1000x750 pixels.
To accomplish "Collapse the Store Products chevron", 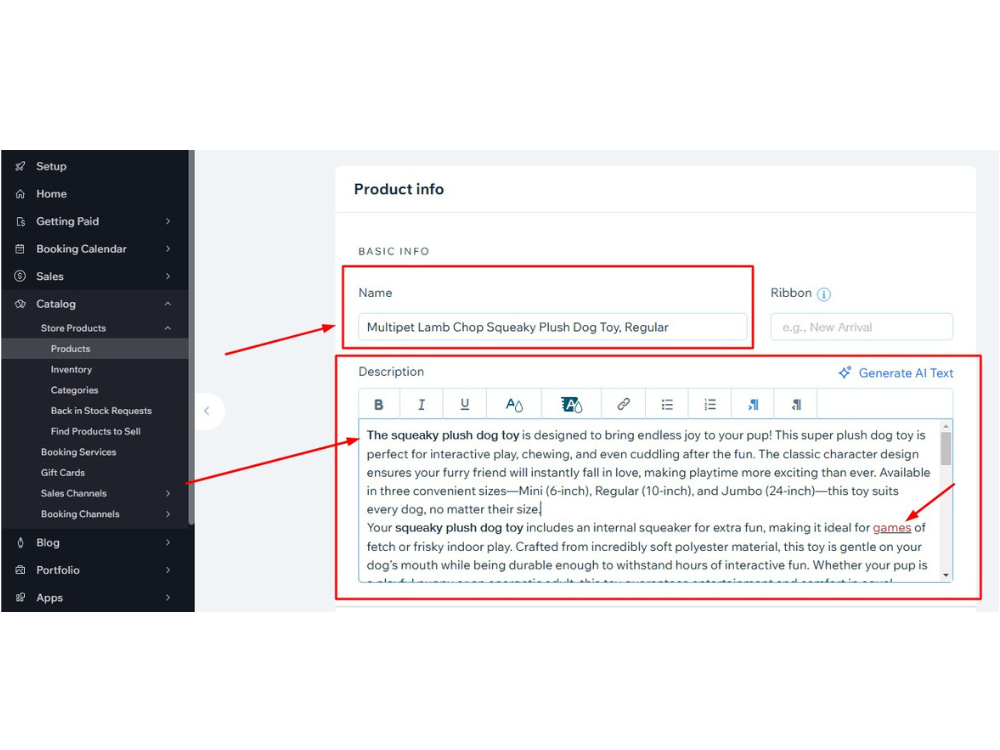I will coord(168,328).
